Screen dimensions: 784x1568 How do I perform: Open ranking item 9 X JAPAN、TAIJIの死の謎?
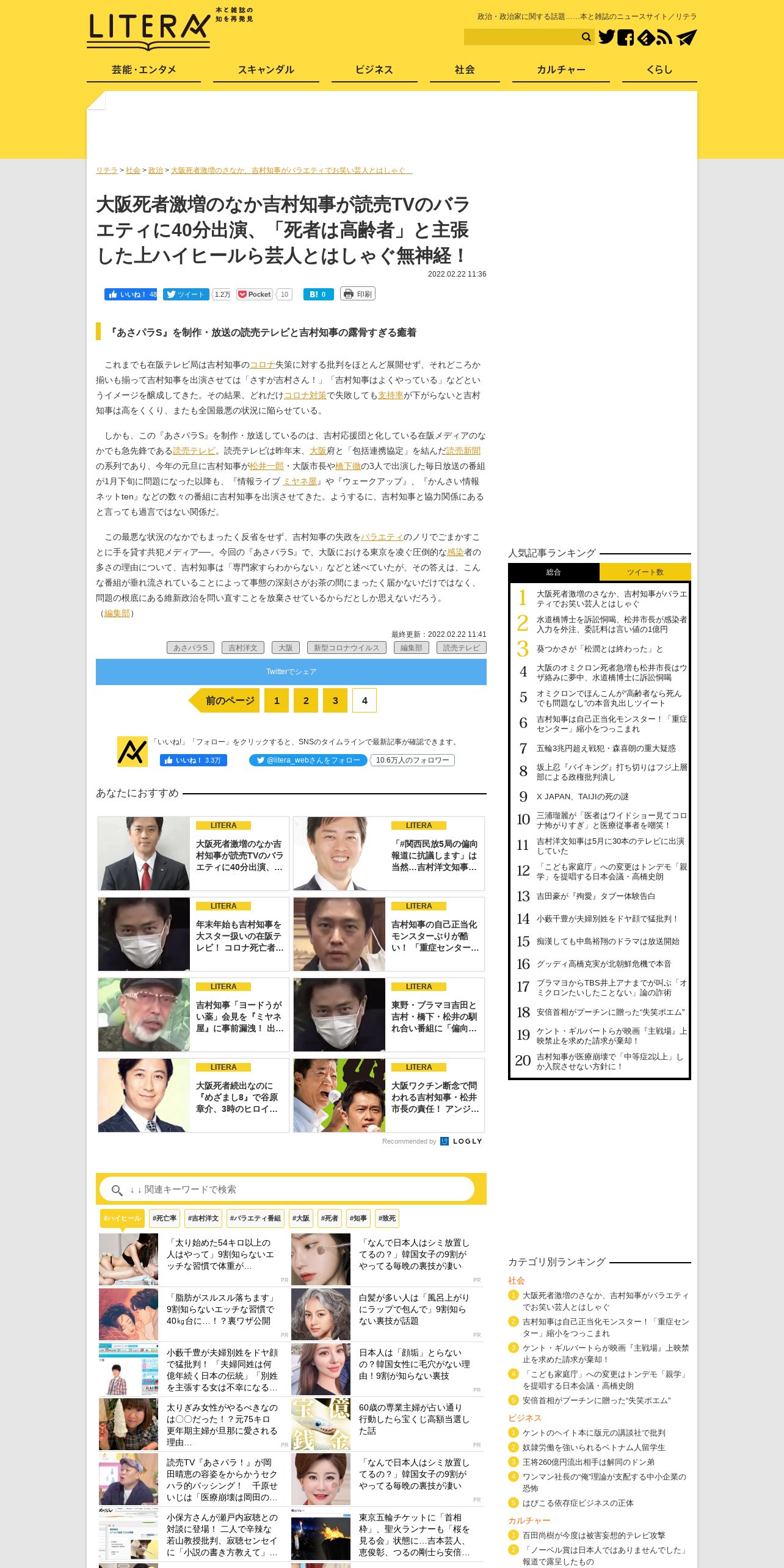pos(582,796)
